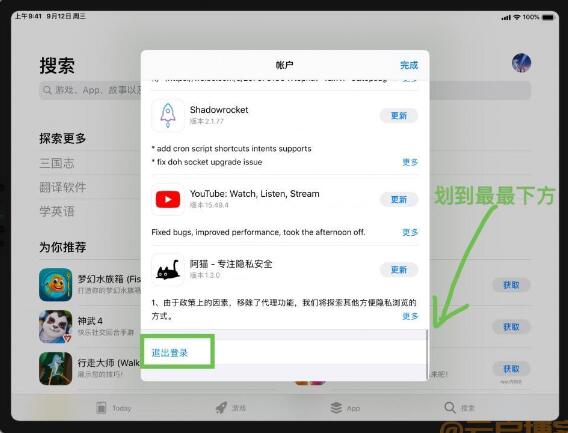Image resolution: width=568 pixels, height=433 pixels.
Task: Get 梦幻水族箱 with 获取 button
Action: pos(511,285)
